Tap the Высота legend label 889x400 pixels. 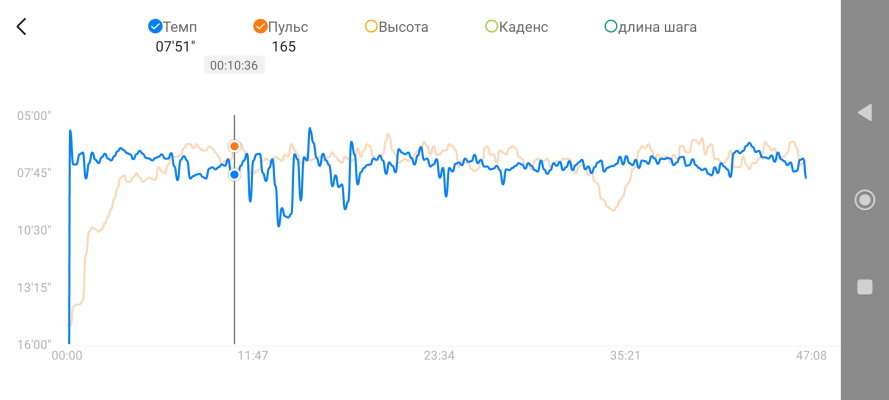[x=403, y=27]
